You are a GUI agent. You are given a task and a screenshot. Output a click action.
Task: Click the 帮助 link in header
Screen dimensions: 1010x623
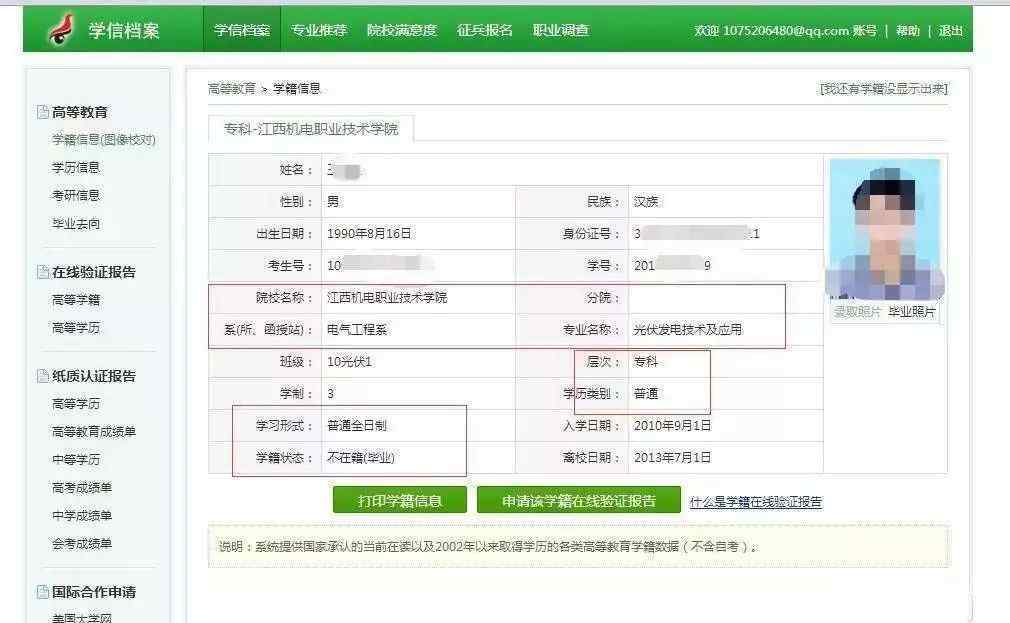point(908,30)
